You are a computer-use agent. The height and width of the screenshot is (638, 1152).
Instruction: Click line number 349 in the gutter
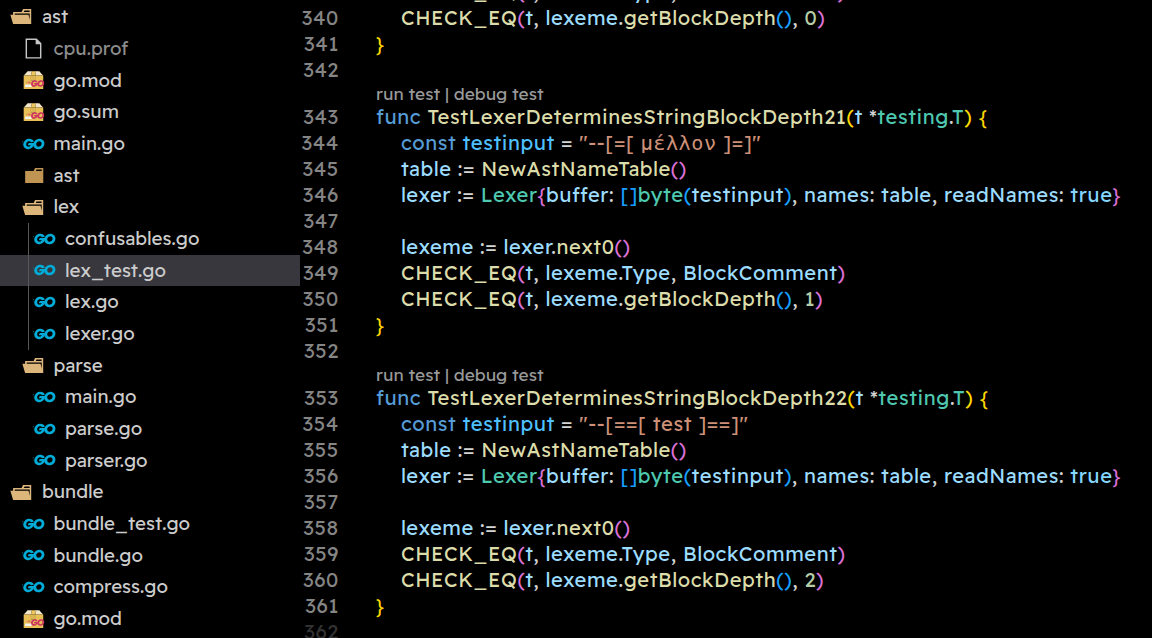coord(319,273)
